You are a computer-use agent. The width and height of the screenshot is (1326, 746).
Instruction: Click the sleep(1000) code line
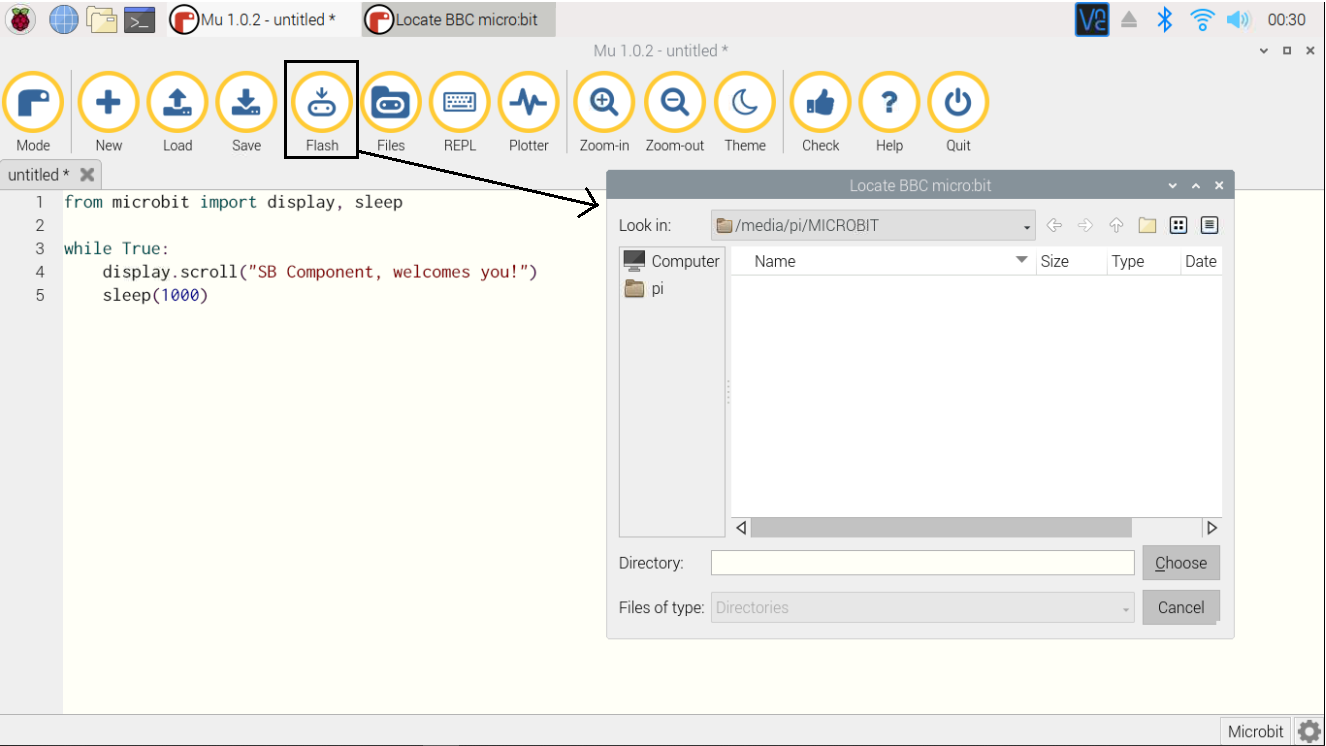coord(155,296)
